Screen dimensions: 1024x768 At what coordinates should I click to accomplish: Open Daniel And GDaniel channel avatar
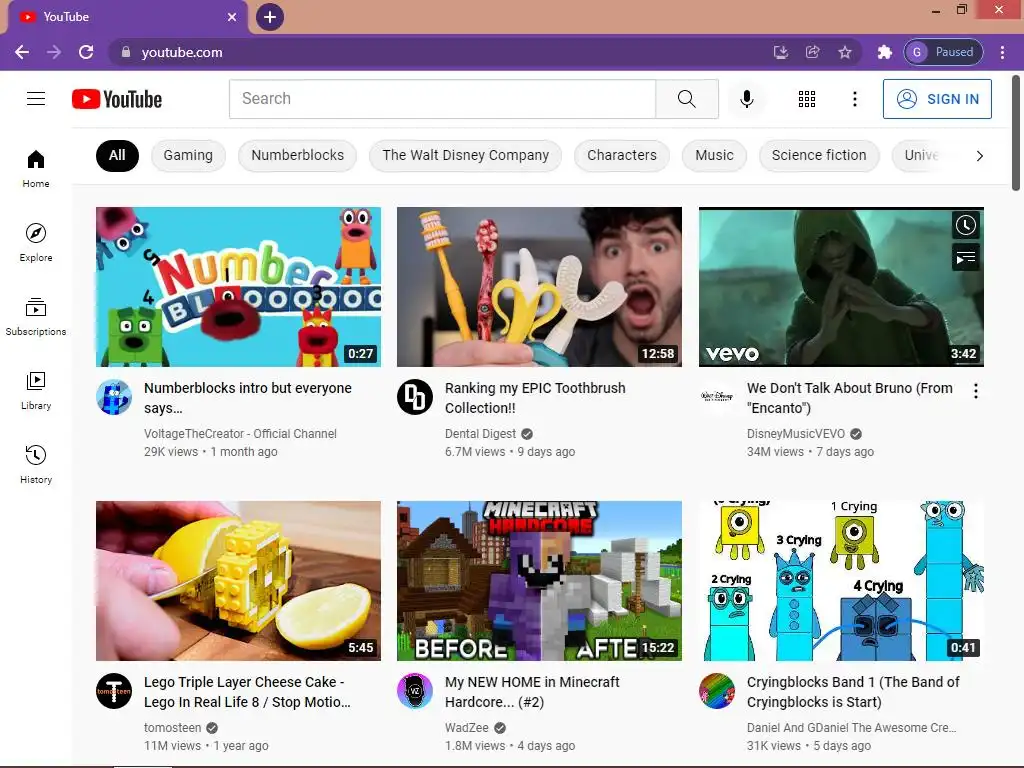tap(717, 691)
